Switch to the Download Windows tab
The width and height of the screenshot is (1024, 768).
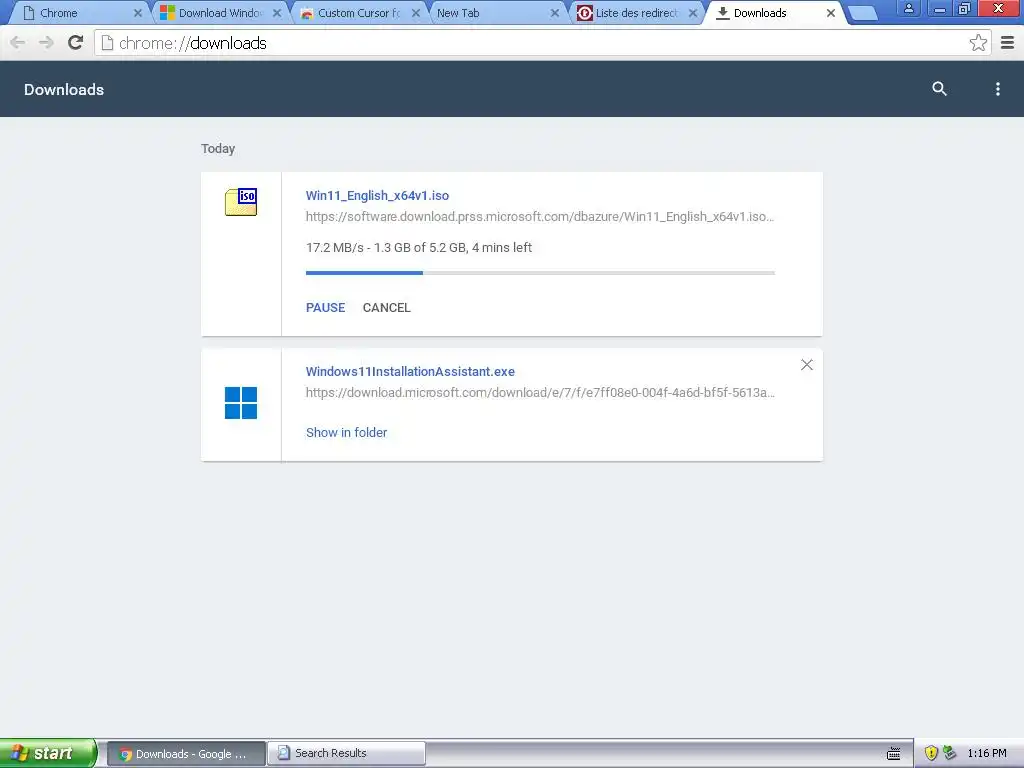tap(220, 13)
